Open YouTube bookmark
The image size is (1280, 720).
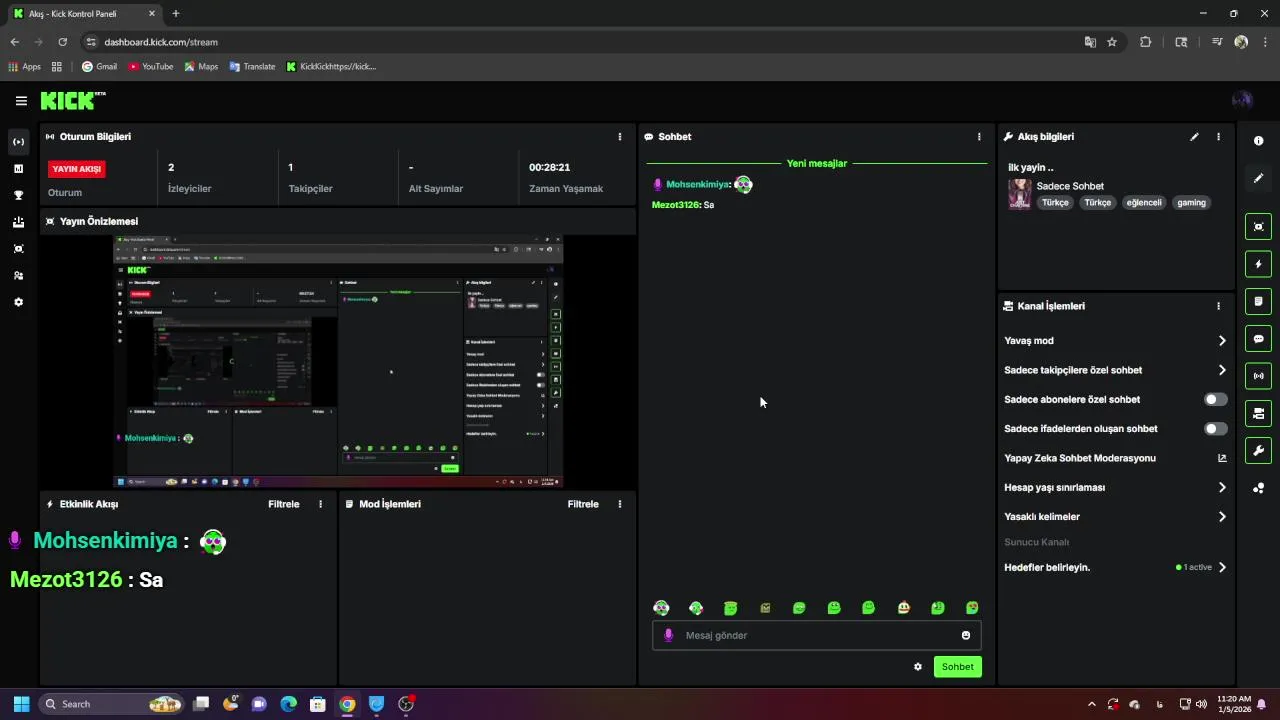click(x=150, y=67)
